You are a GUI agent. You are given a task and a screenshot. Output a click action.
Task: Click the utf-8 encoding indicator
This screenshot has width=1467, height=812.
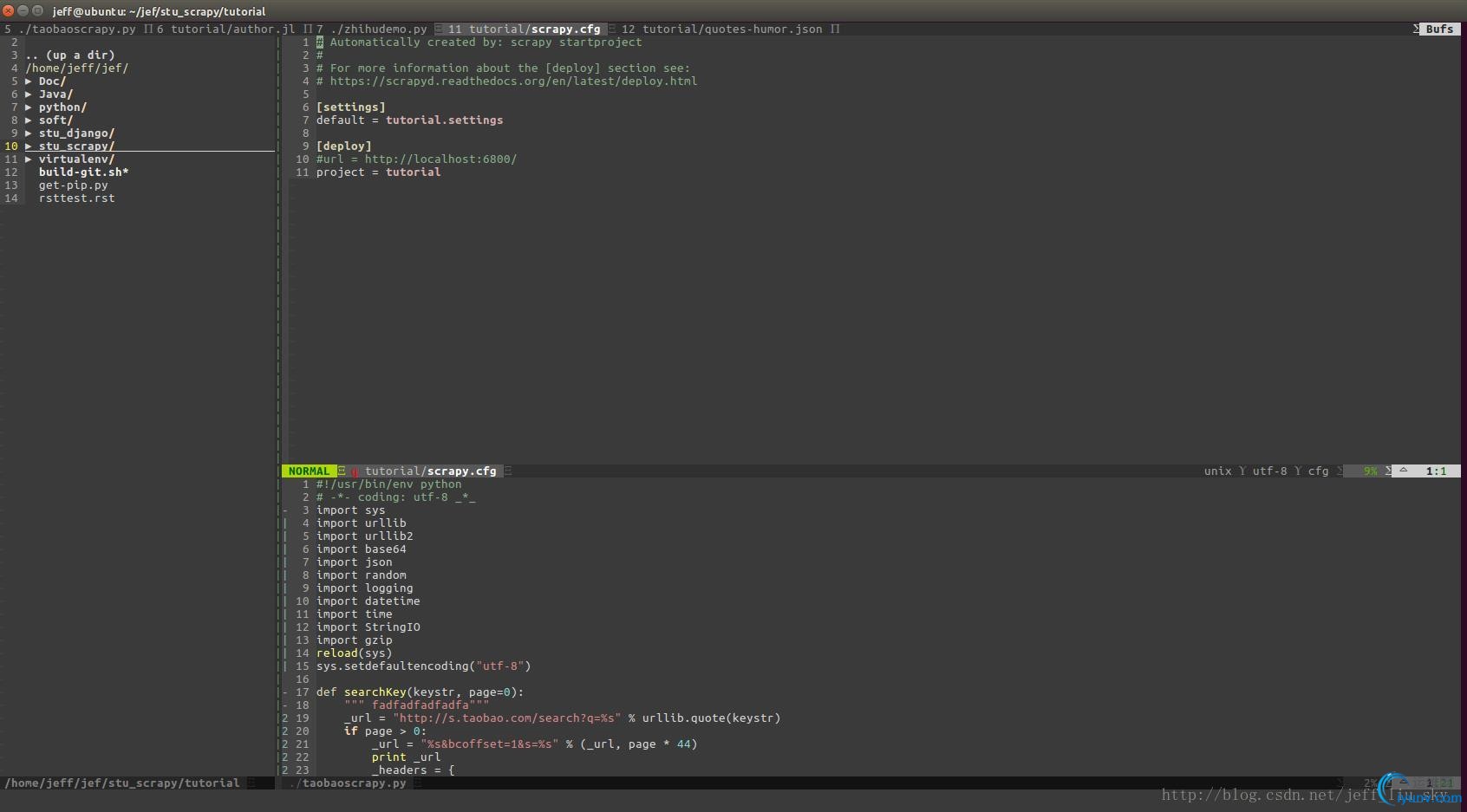(1269, 471)
